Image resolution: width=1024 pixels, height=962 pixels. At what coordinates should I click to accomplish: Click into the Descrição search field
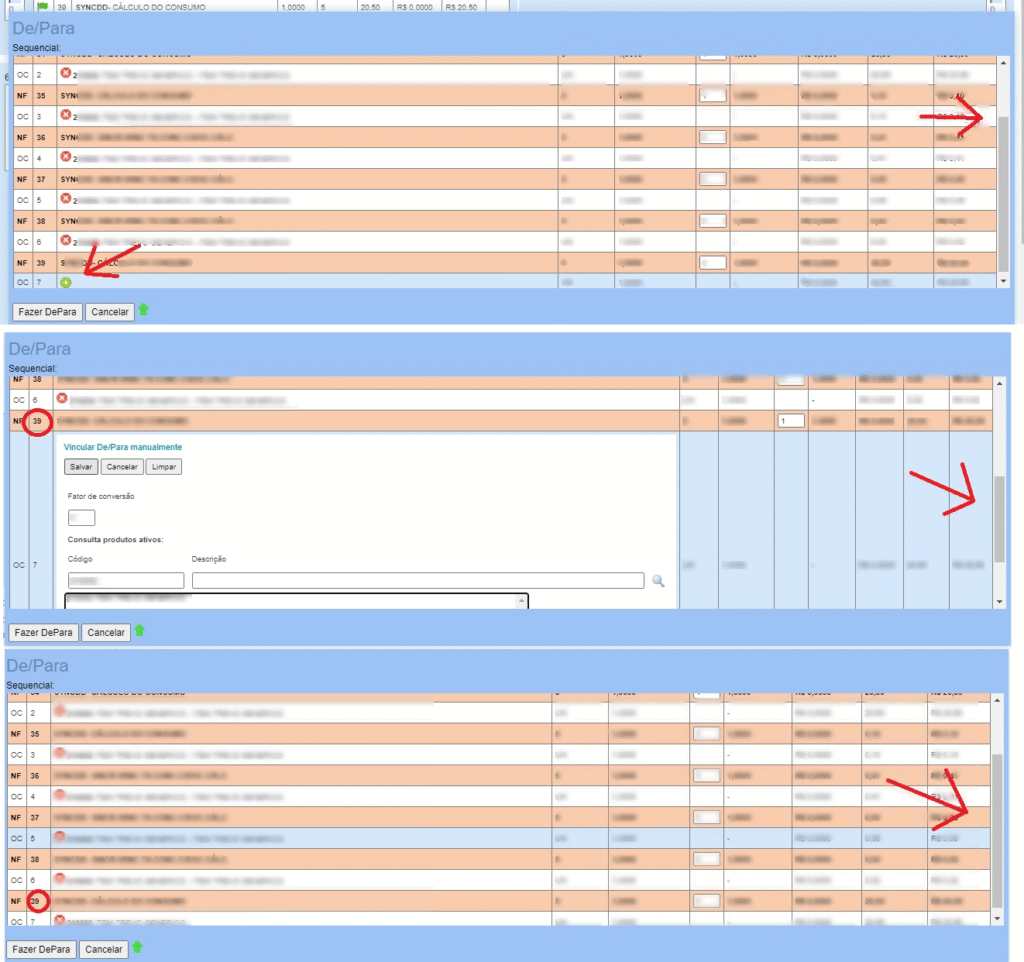418,580
